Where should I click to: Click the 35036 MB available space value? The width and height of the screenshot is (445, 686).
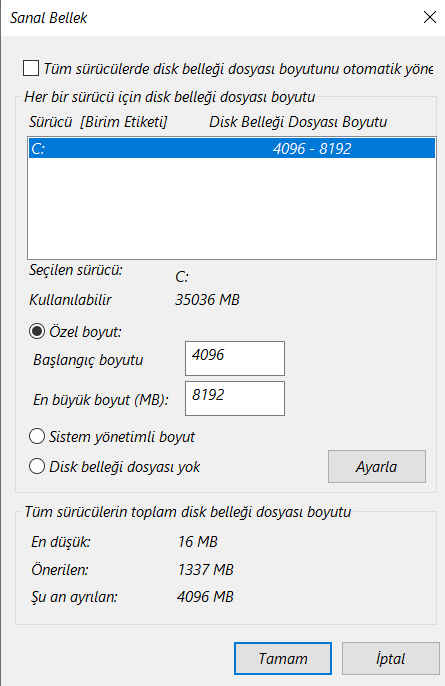click(207, 300)
